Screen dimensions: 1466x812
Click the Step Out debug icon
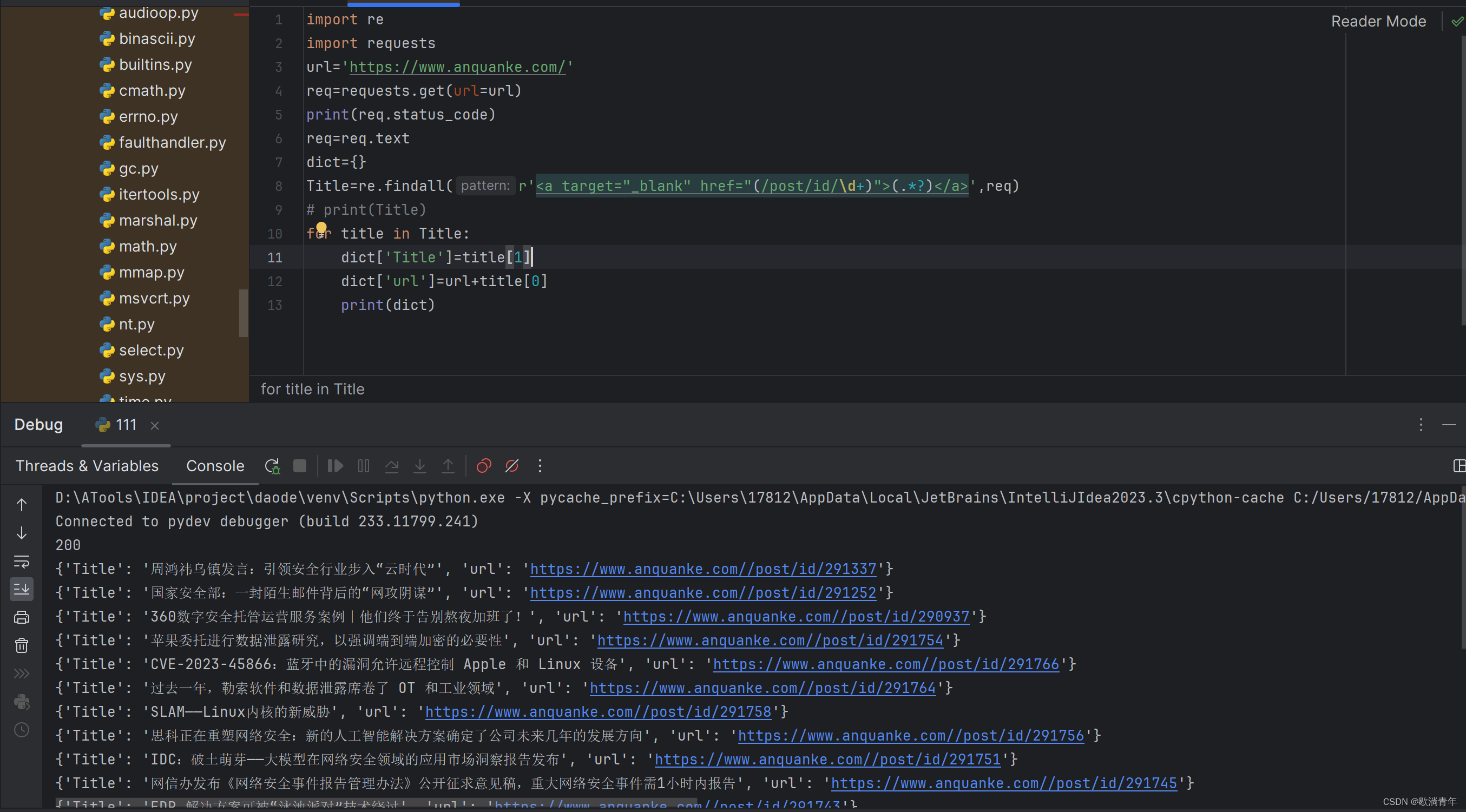448,465
